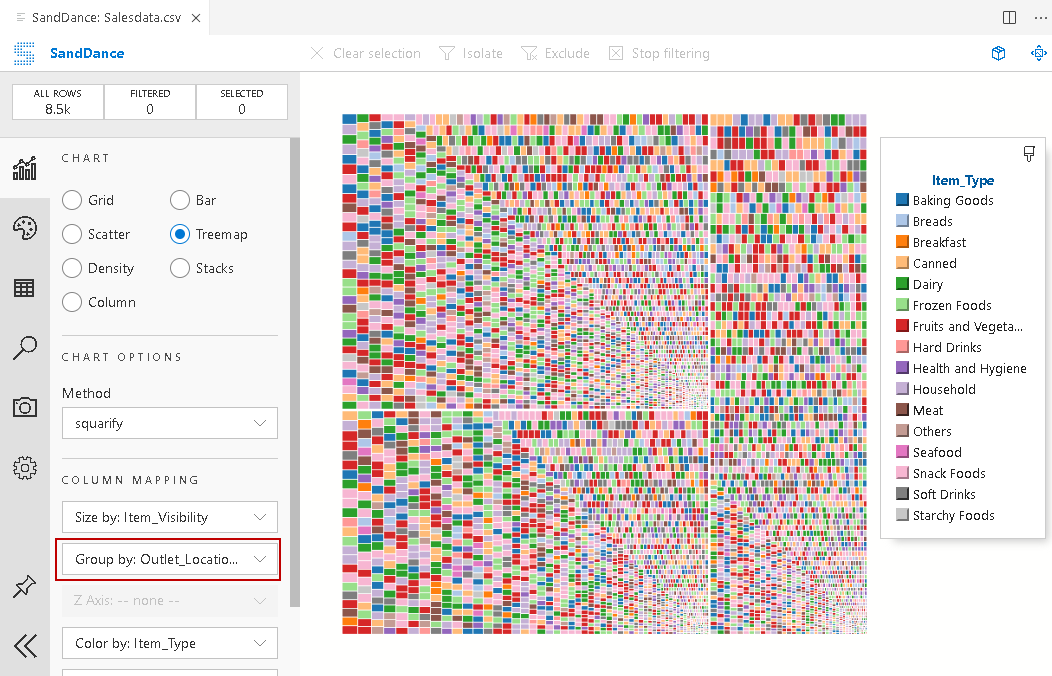The height and width of the screenshot is (676, 1052).
Task: Click the legend pin color icon
Action: tap(1029, 154)
